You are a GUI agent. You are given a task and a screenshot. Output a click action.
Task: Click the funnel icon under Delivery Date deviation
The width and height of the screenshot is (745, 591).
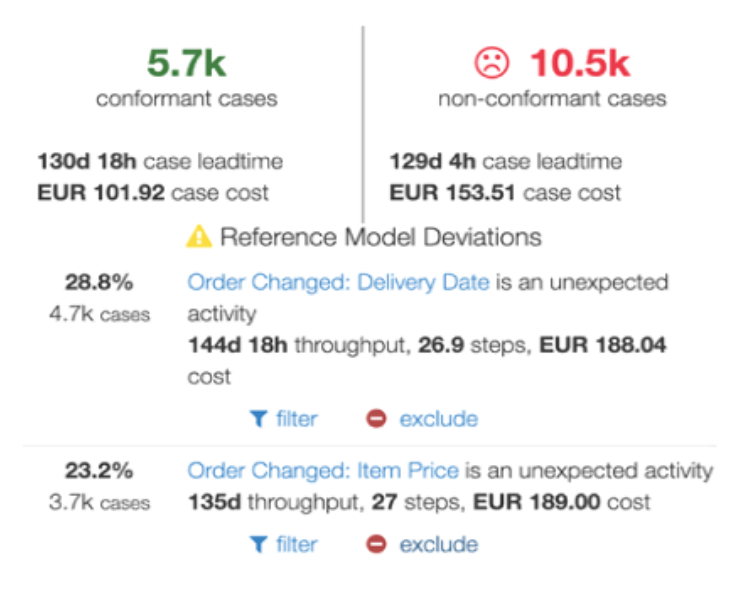(x=258, y=419)
